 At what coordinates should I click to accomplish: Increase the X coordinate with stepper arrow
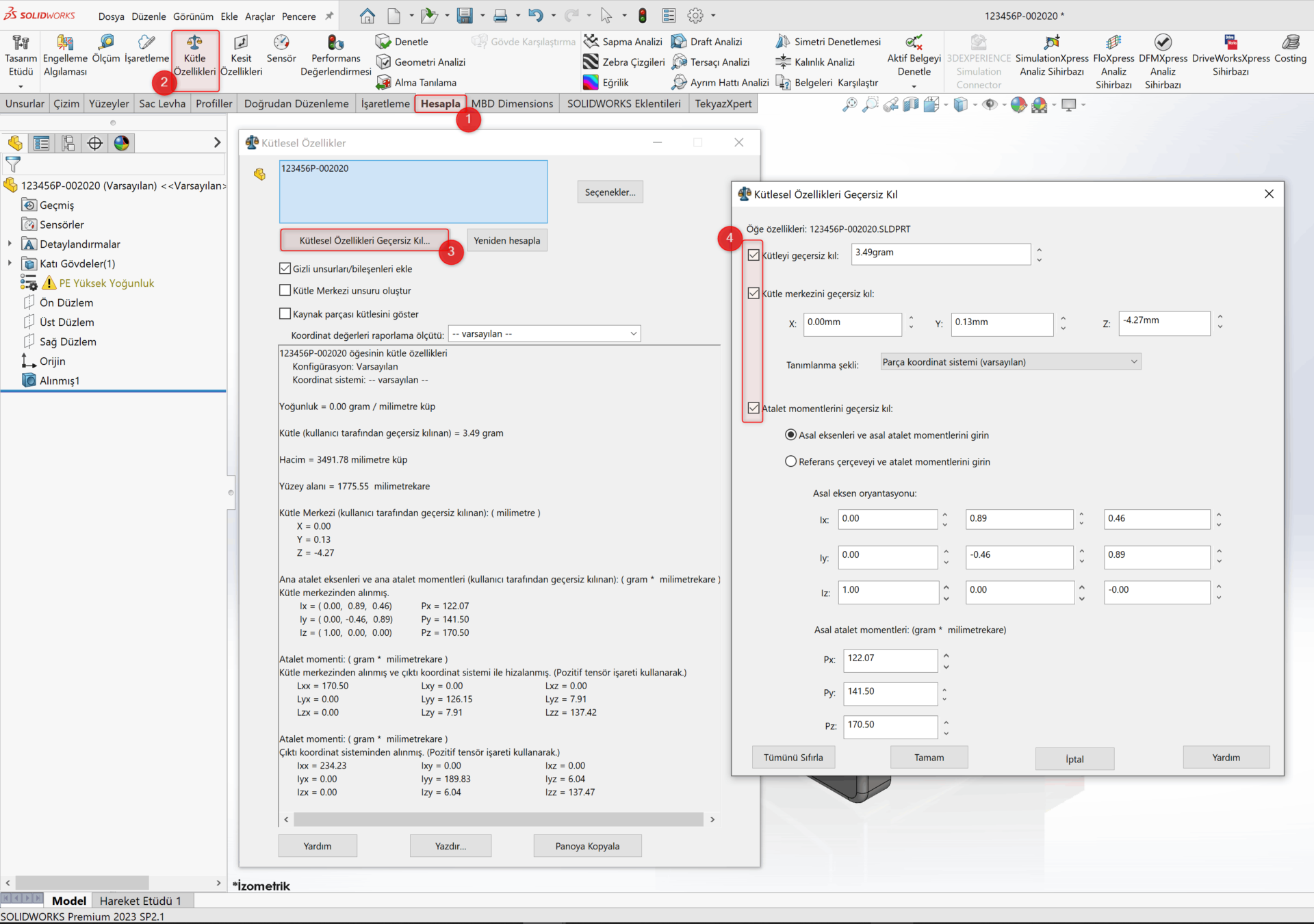[910, 320]
